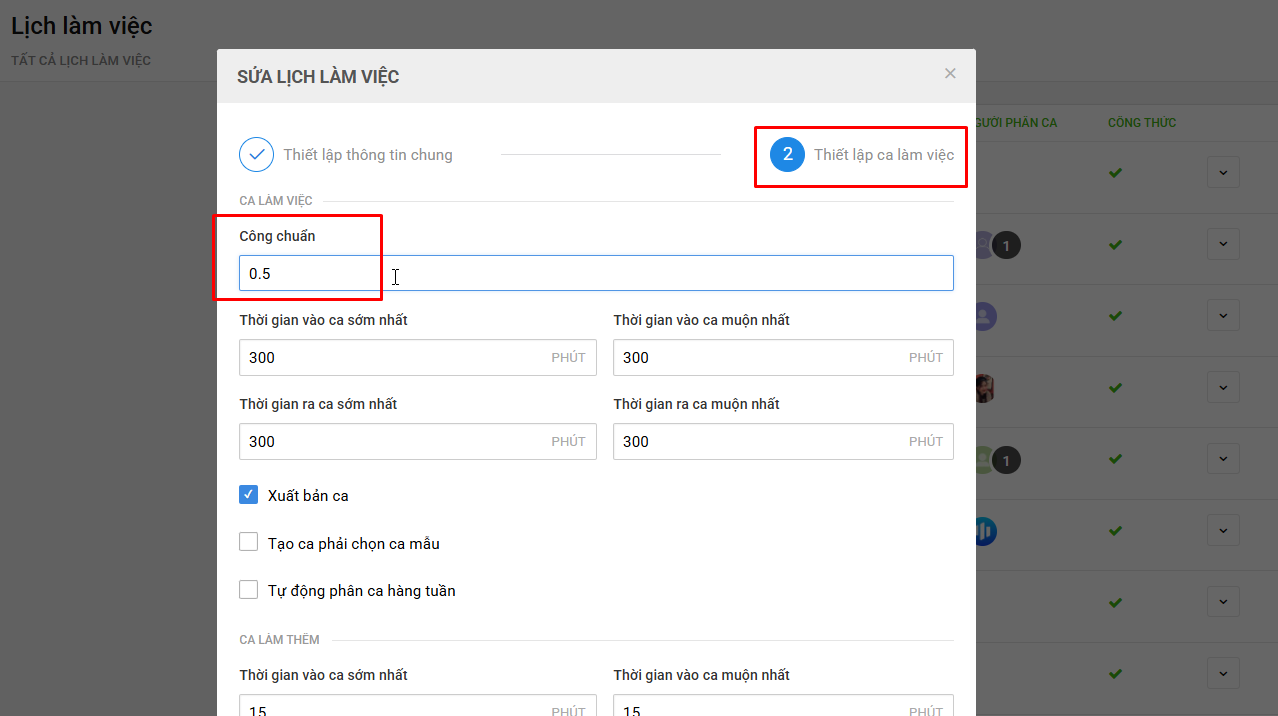1278x716 pixels.
Task: Click the green checkmark in the photo avatar row
Action: tap(1115, 388)
